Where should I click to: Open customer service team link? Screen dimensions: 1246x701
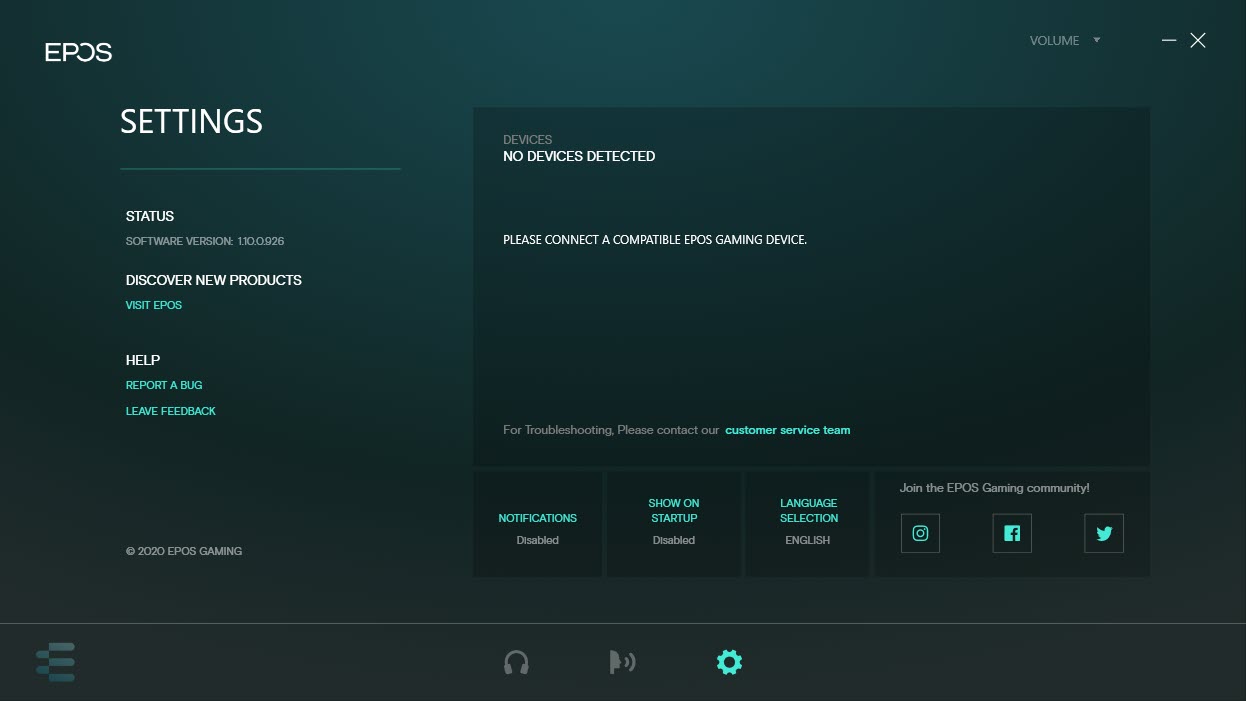click(x=788, y=430)
